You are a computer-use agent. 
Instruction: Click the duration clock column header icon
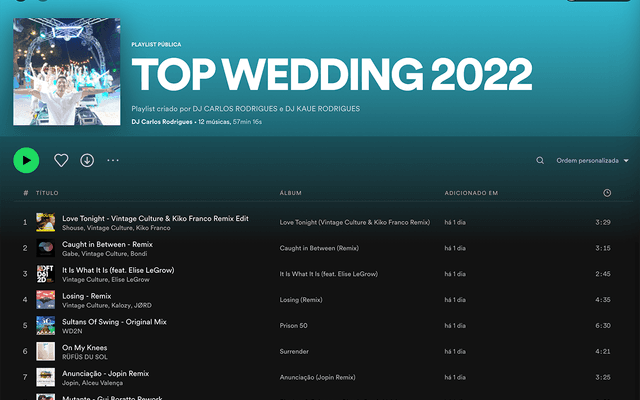tap(607, 192)
